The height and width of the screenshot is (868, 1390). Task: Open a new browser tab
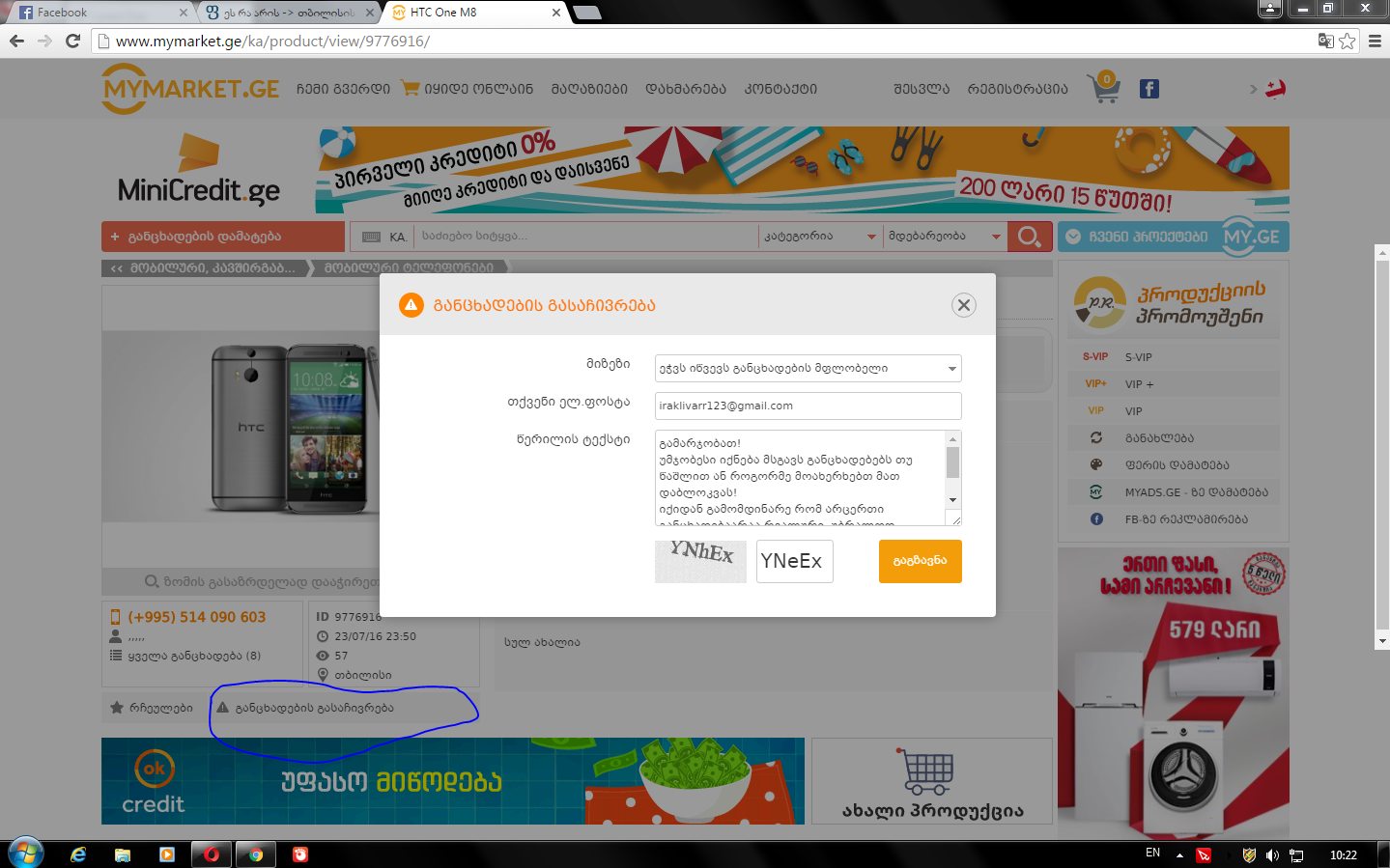587,13
